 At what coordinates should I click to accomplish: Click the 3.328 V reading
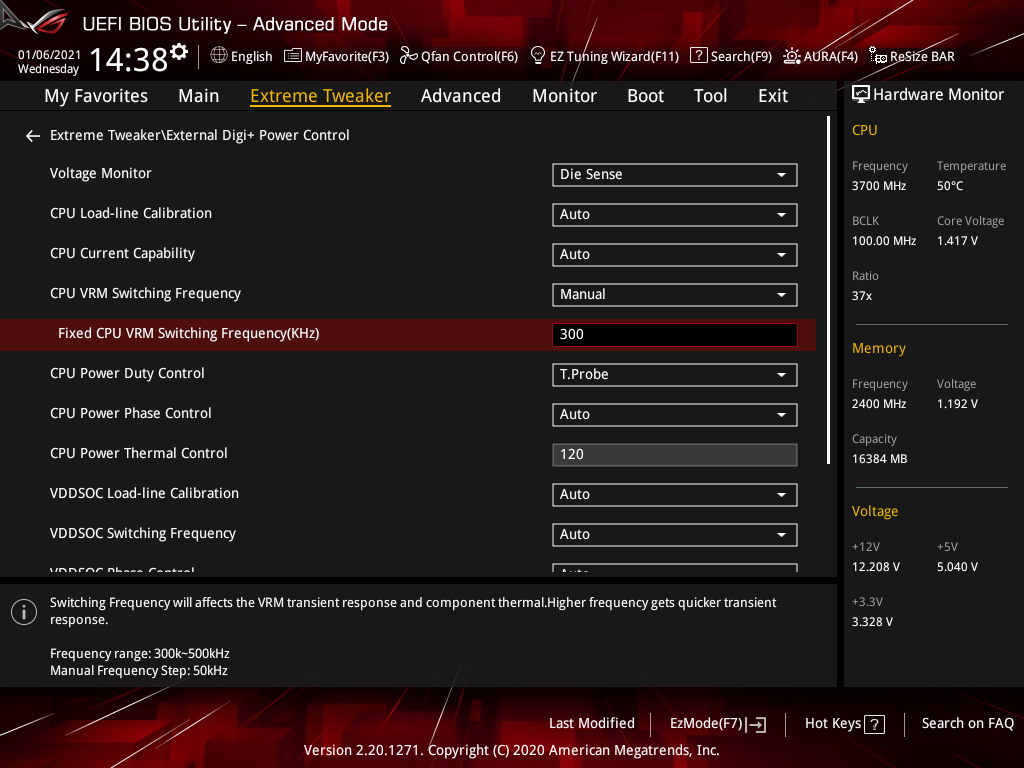pos(872,622)
